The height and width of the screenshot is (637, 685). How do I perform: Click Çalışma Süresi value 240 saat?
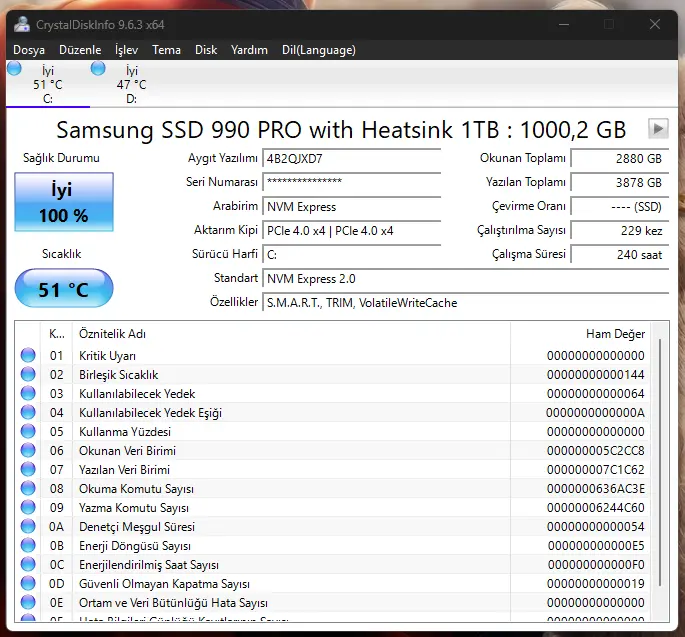click(x=619, y=255)
